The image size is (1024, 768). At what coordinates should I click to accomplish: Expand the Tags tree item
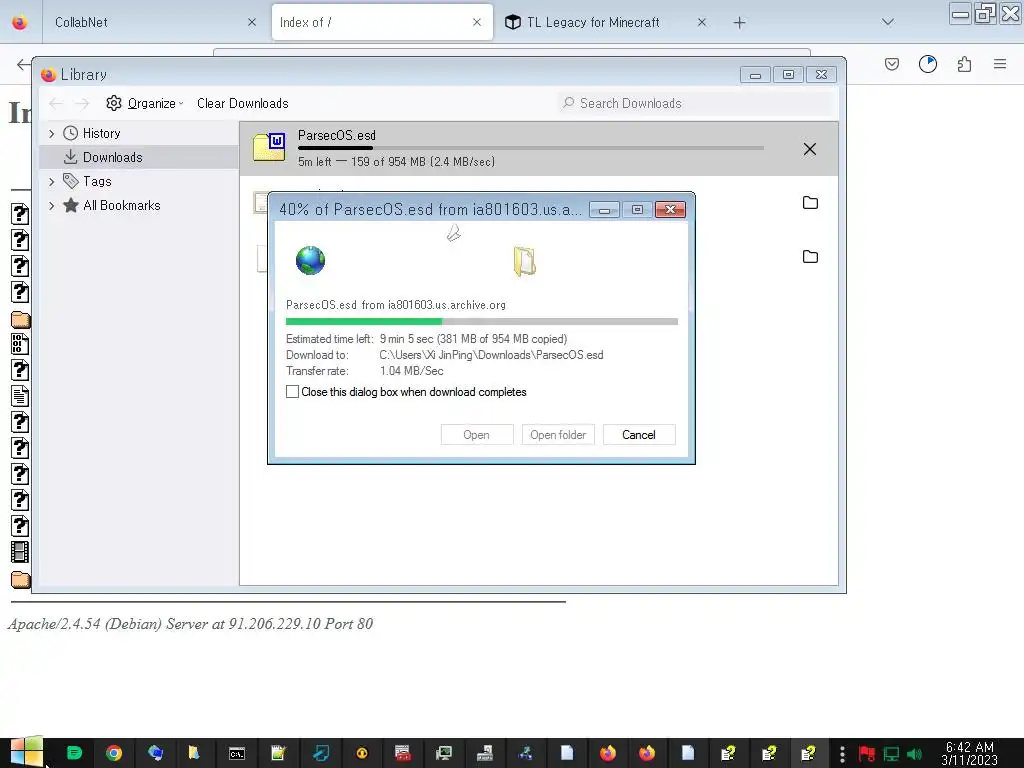(x=52, y=182)
